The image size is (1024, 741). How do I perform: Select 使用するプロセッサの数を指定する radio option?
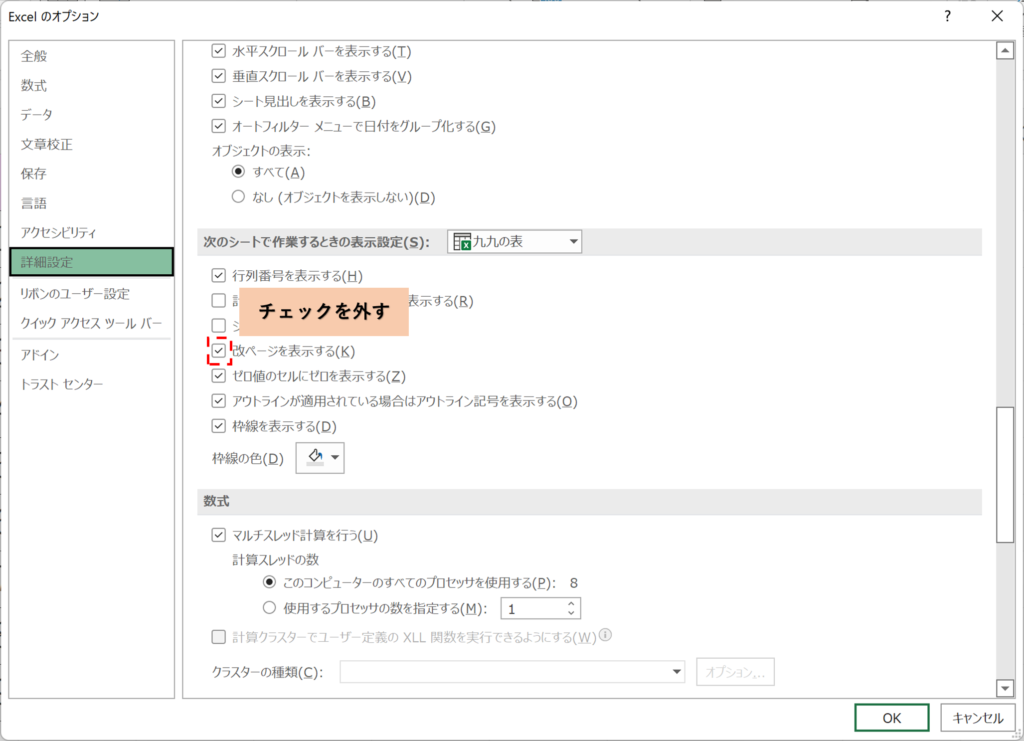pyautogui.click(x=268, y=608)
